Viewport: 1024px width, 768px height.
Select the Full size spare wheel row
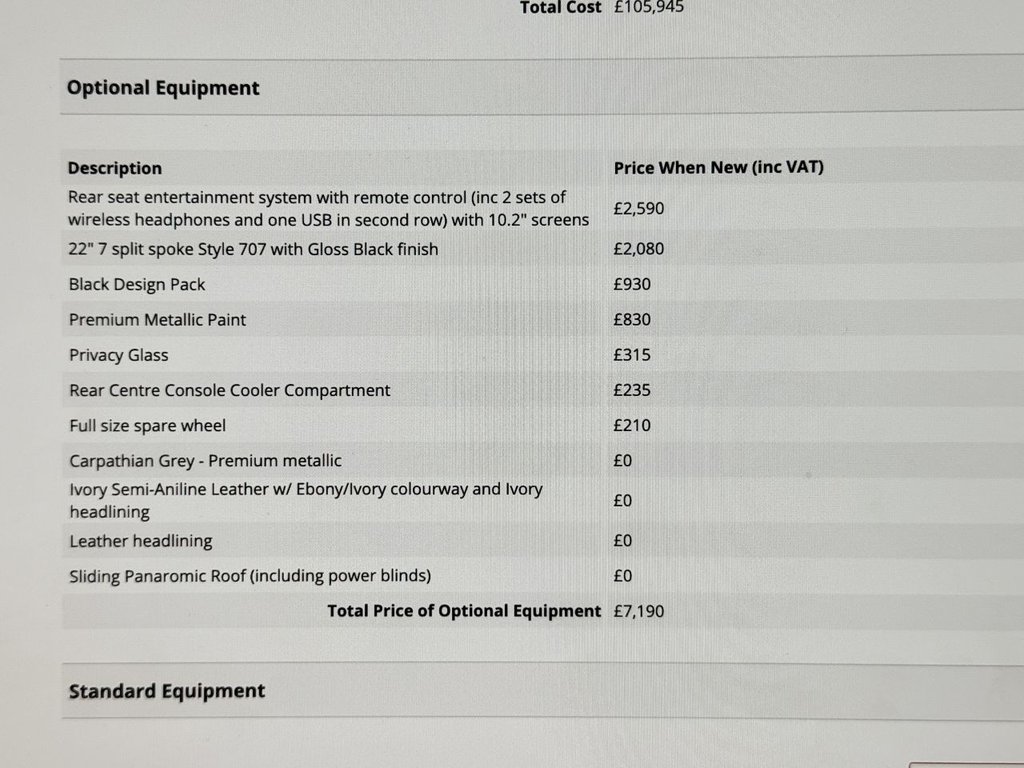147,425
